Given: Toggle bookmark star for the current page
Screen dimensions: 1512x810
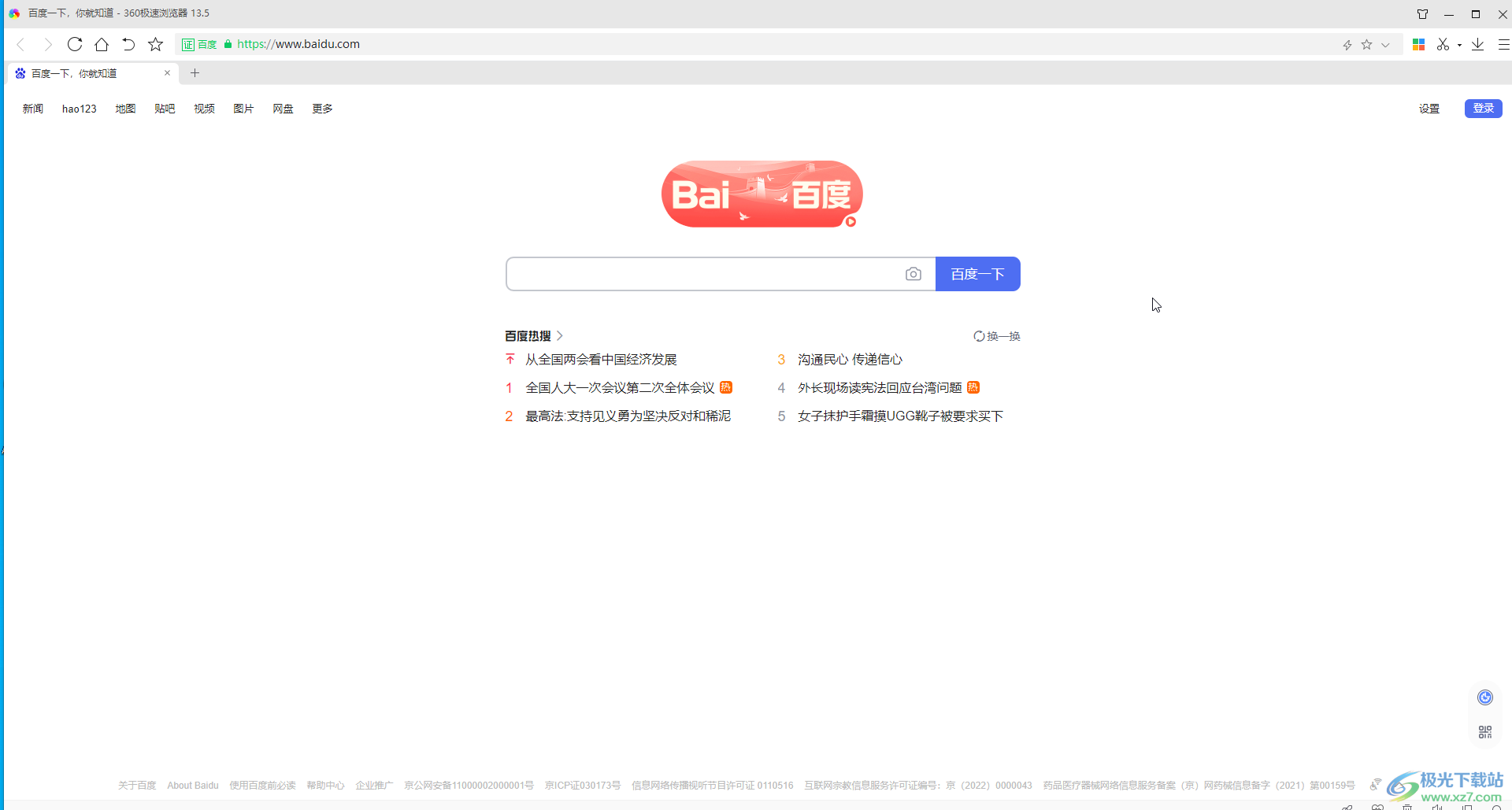Looking at the screenshot, I should pyautogui.click(x=155, y=44).
